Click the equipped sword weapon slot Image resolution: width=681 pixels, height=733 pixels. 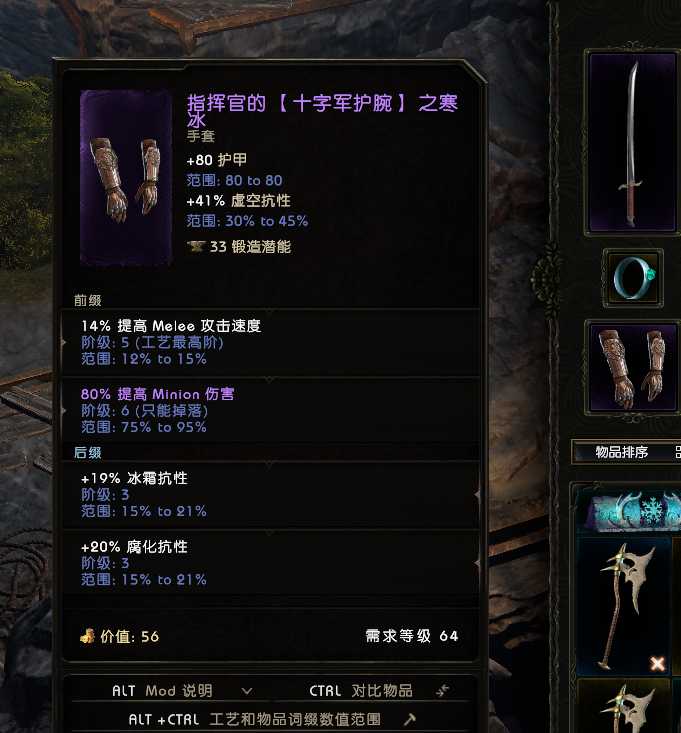click(633, 142)
